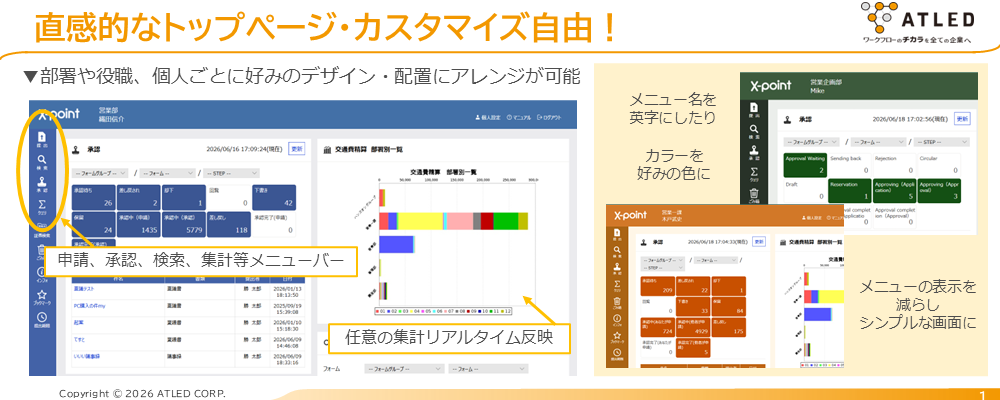This screenshot has width=1000, height=400.
Task: Click 件名 column header in list table
Action: click(117, 279)
